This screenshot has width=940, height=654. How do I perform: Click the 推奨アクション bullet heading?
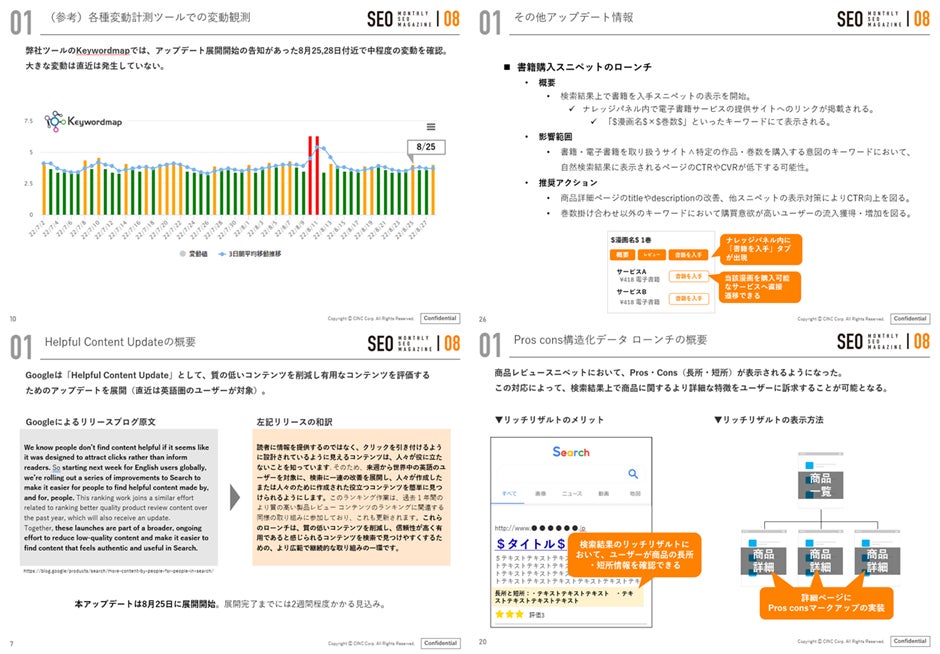coord(568,182)
